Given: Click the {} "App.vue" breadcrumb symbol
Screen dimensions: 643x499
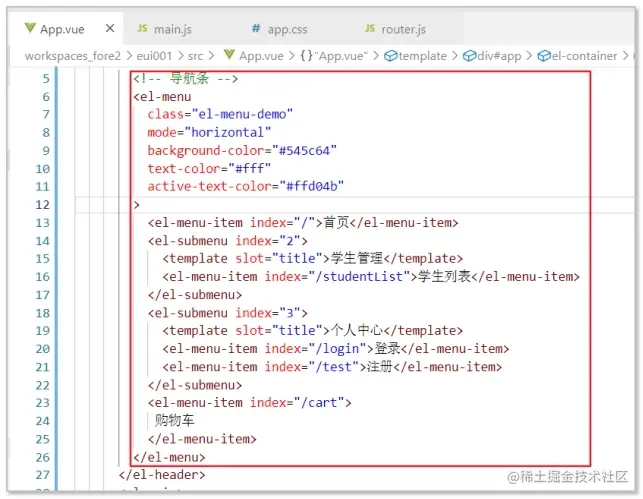Looking at the screenshot, I should [334, 55].
